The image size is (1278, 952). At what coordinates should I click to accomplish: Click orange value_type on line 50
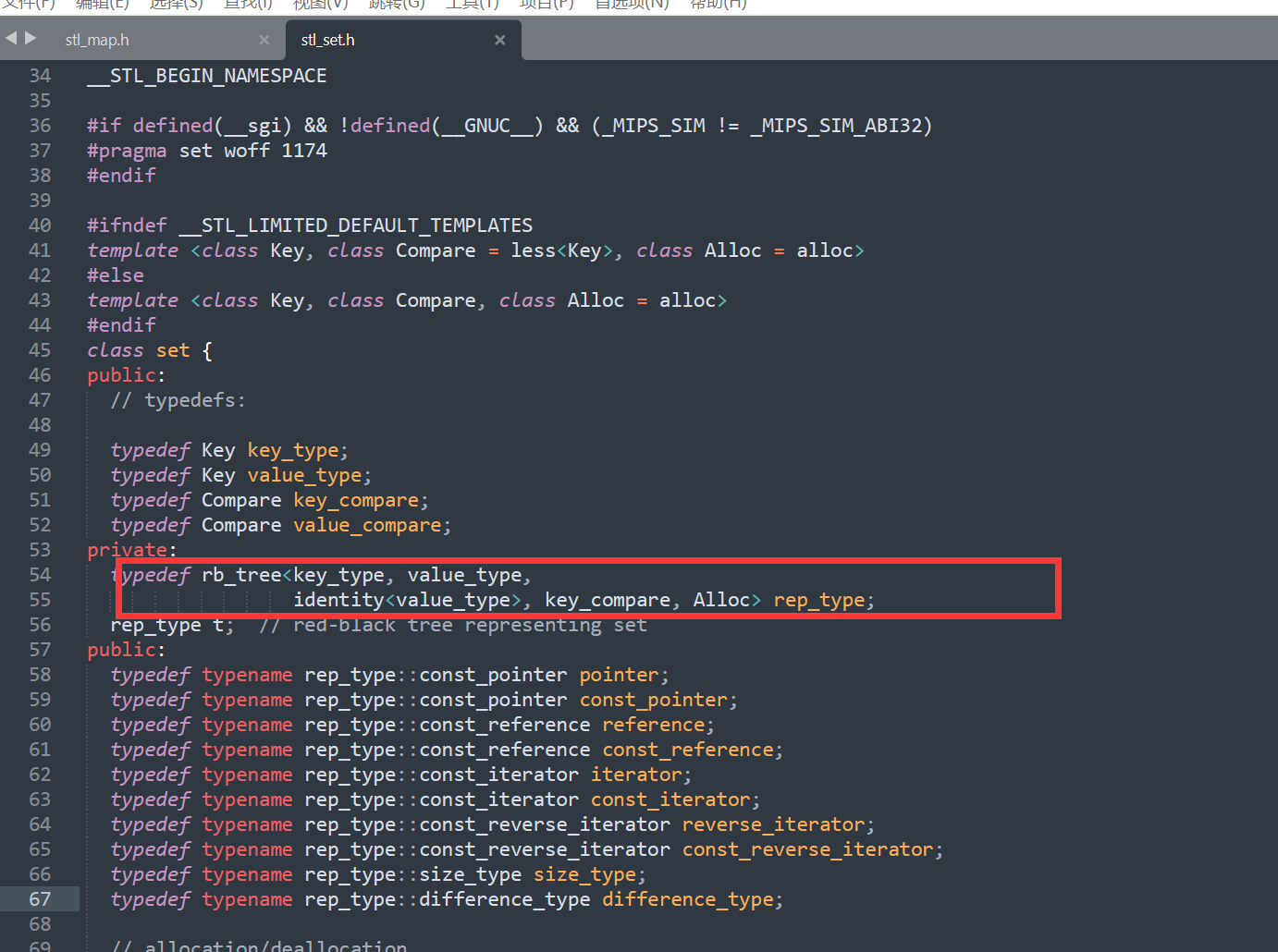pos(304,475)
